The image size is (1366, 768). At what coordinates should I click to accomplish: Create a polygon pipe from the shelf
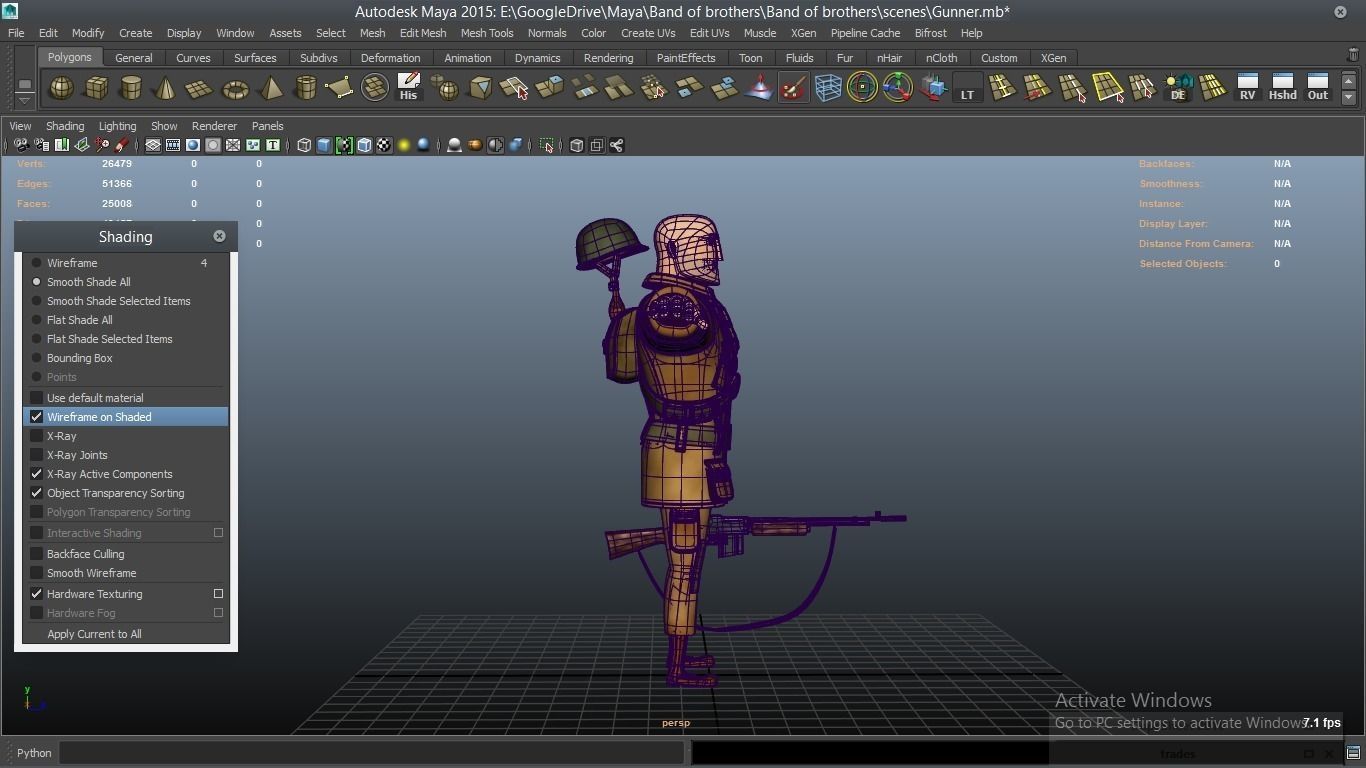[305, 88]
